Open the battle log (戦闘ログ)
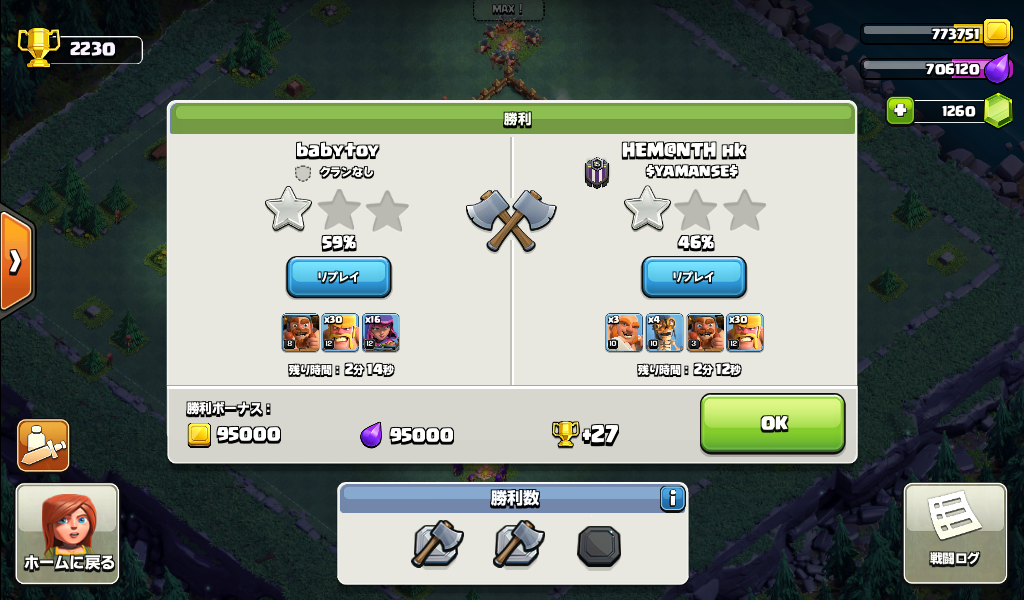 [955, 533]
